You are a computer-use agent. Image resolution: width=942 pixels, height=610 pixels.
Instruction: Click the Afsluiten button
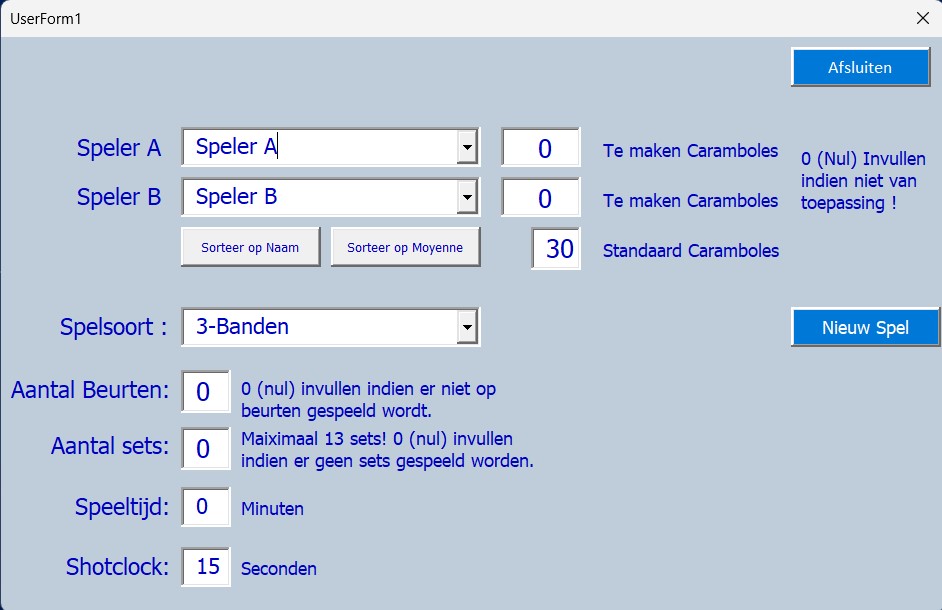click(859, 68)
